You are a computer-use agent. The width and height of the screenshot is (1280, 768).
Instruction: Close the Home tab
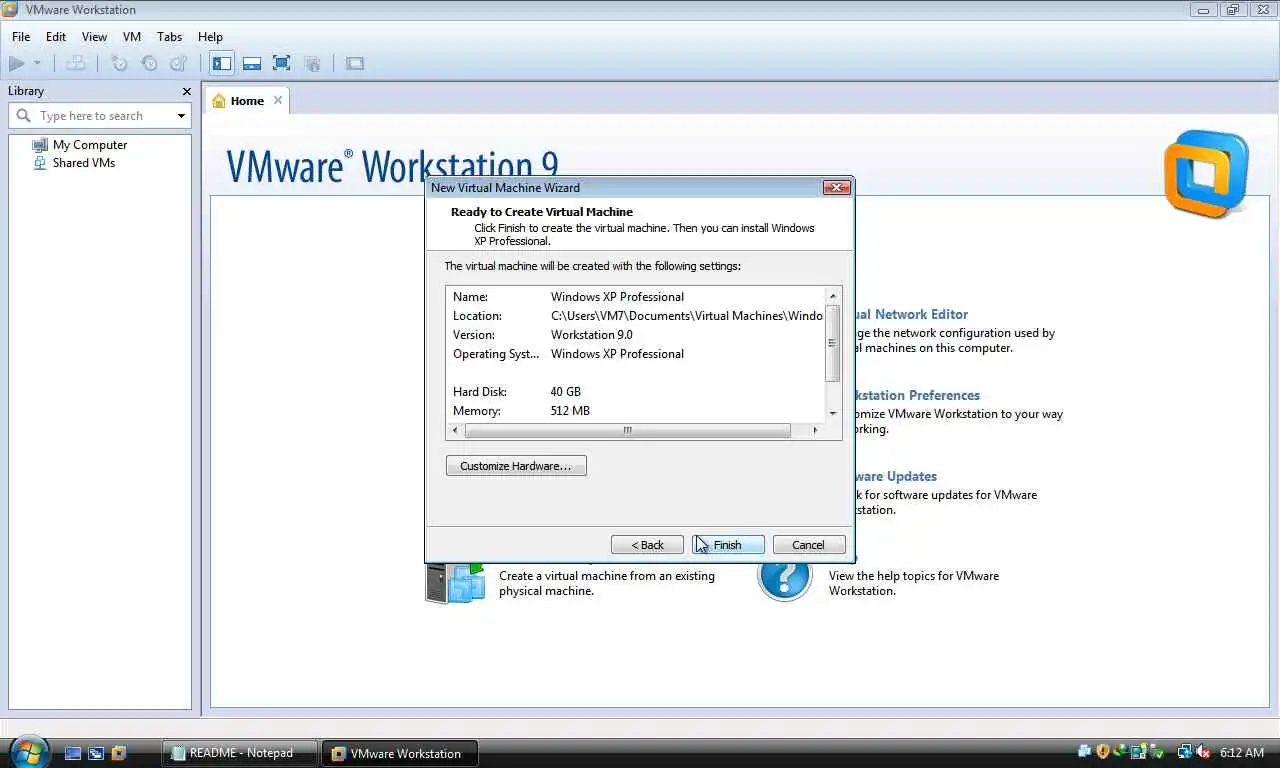tap(278, 100)
